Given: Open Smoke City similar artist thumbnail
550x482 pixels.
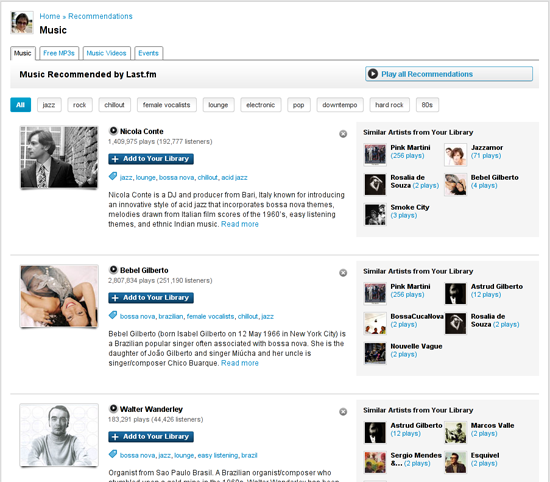Looking at the screenshot, I should [375, 214].
